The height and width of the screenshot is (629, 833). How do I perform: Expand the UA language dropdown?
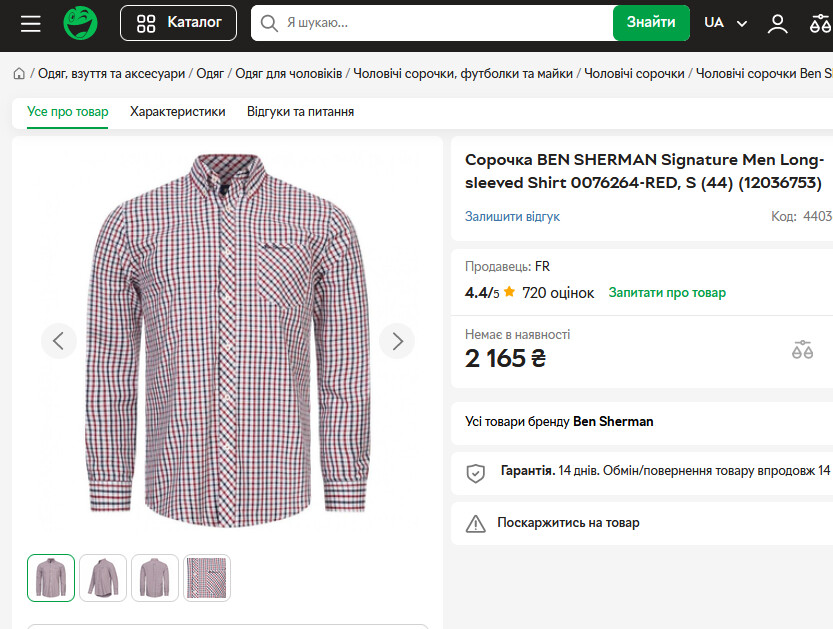(725, 23)
